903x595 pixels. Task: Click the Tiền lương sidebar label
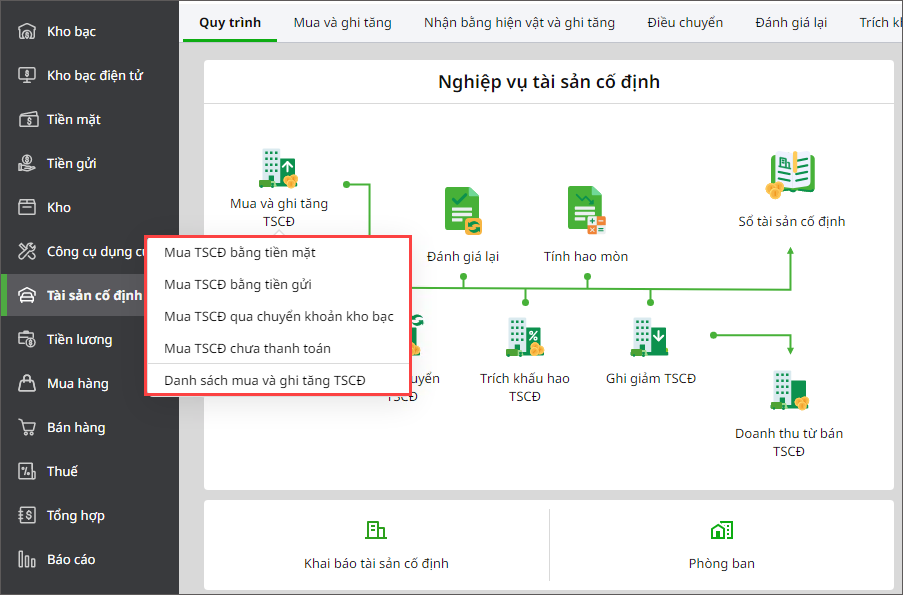[x=79, y=340]
